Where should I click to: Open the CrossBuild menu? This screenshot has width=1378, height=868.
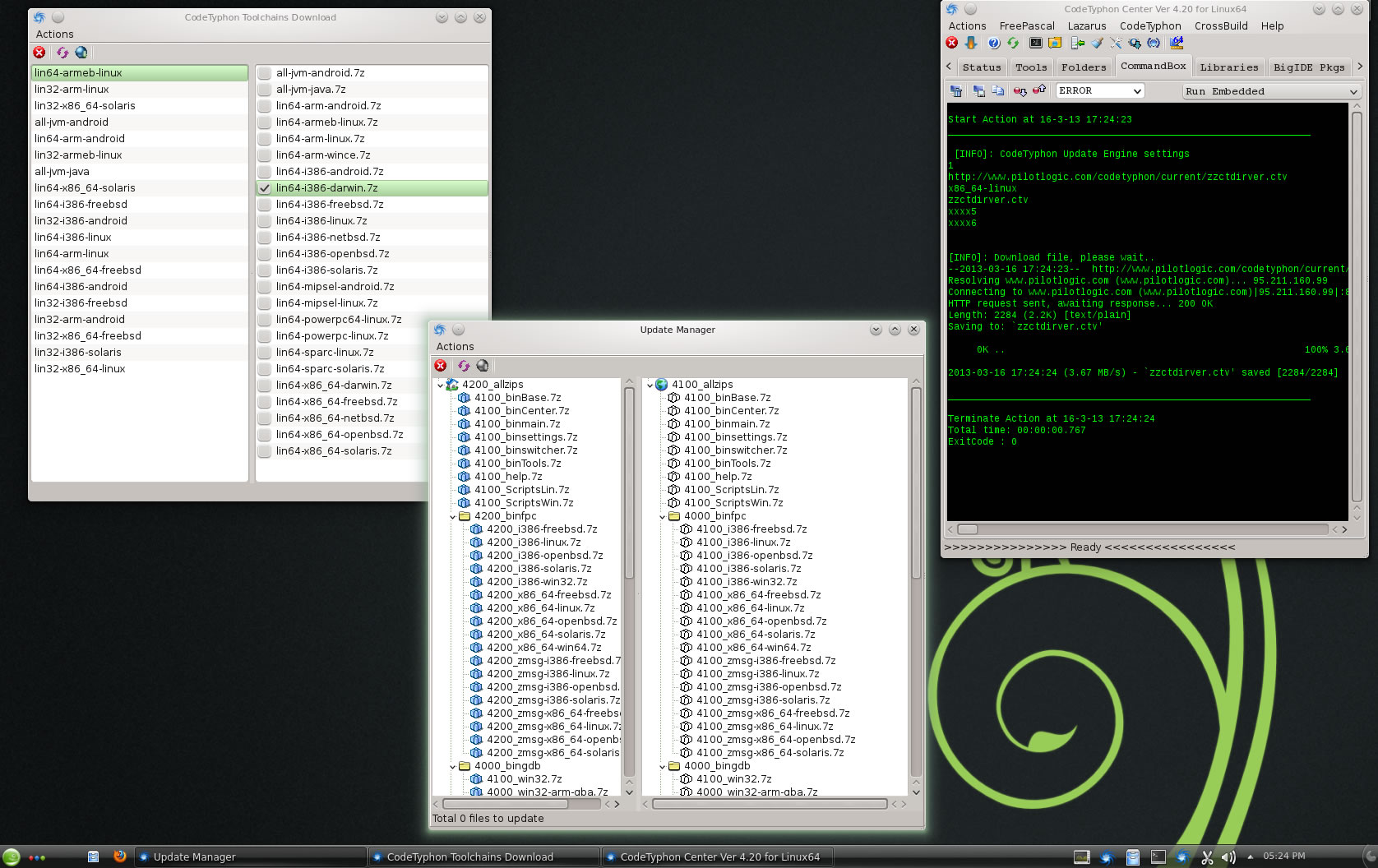[x=1221, y=26]
